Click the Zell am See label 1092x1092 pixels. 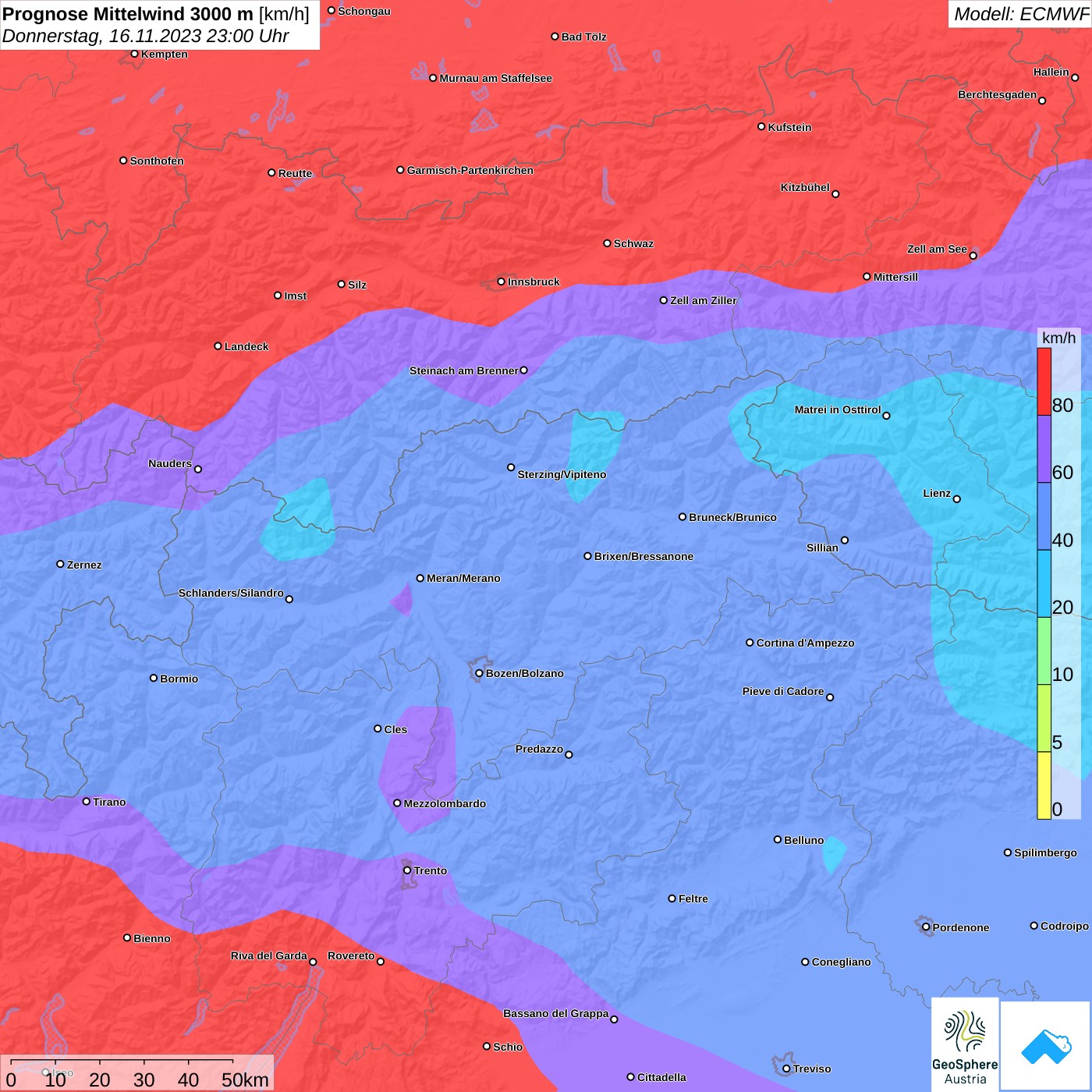(937, 249)
